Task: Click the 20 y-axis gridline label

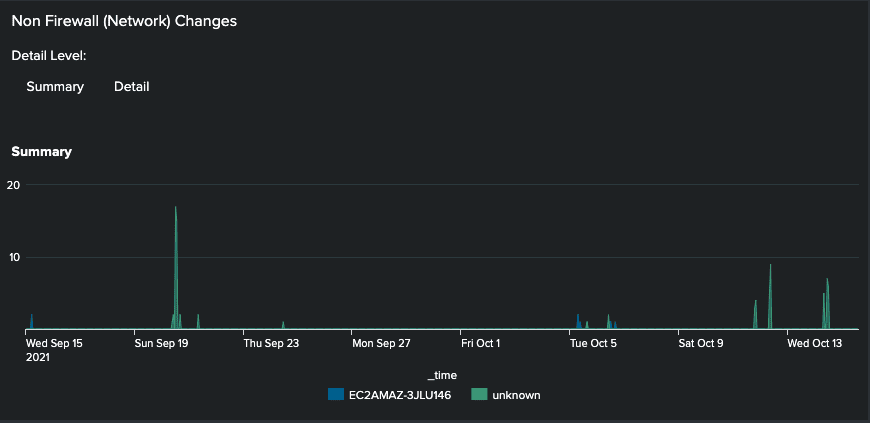Action: coord(13,185)
